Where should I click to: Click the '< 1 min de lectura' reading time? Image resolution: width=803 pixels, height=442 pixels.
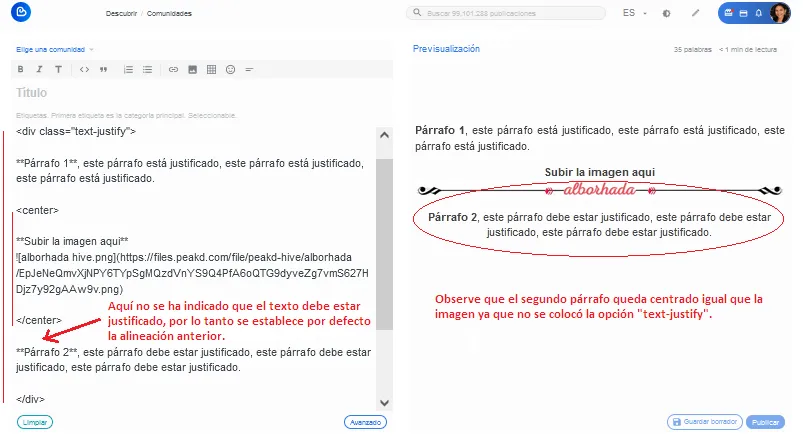click(748, 50)
